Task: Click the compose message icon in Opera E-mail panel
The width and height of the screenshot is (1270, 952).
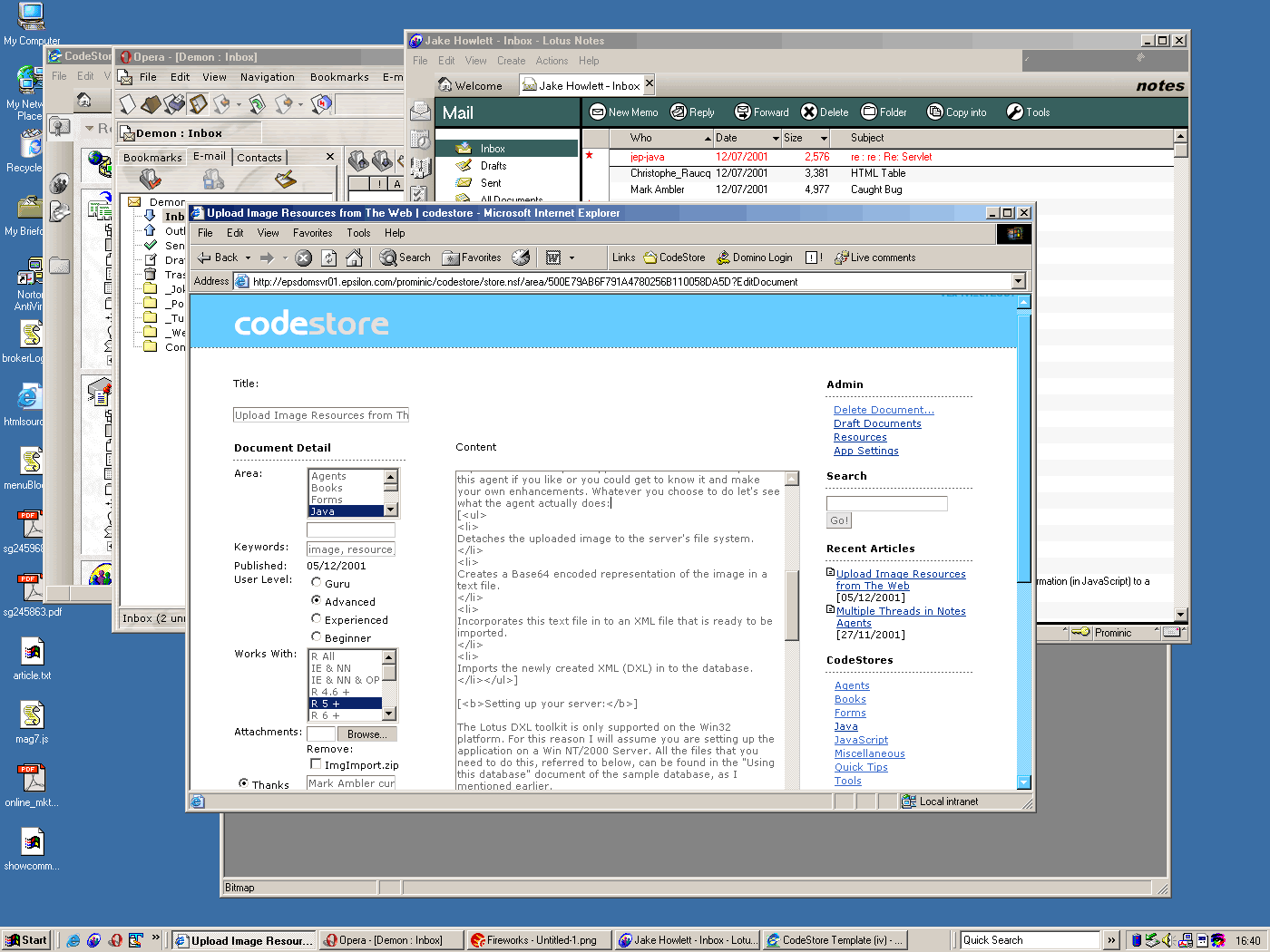Action: pos(286,180)
